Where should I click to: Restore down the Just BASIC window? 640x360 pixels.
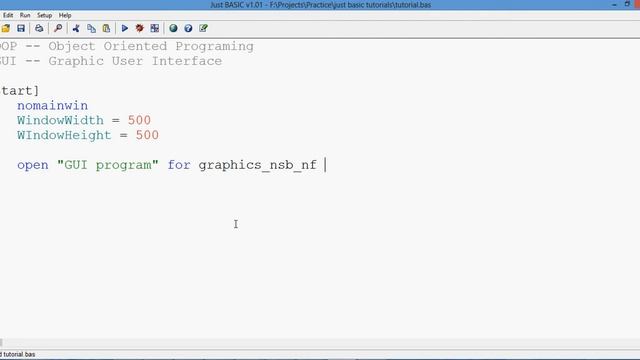pos(627,4)
